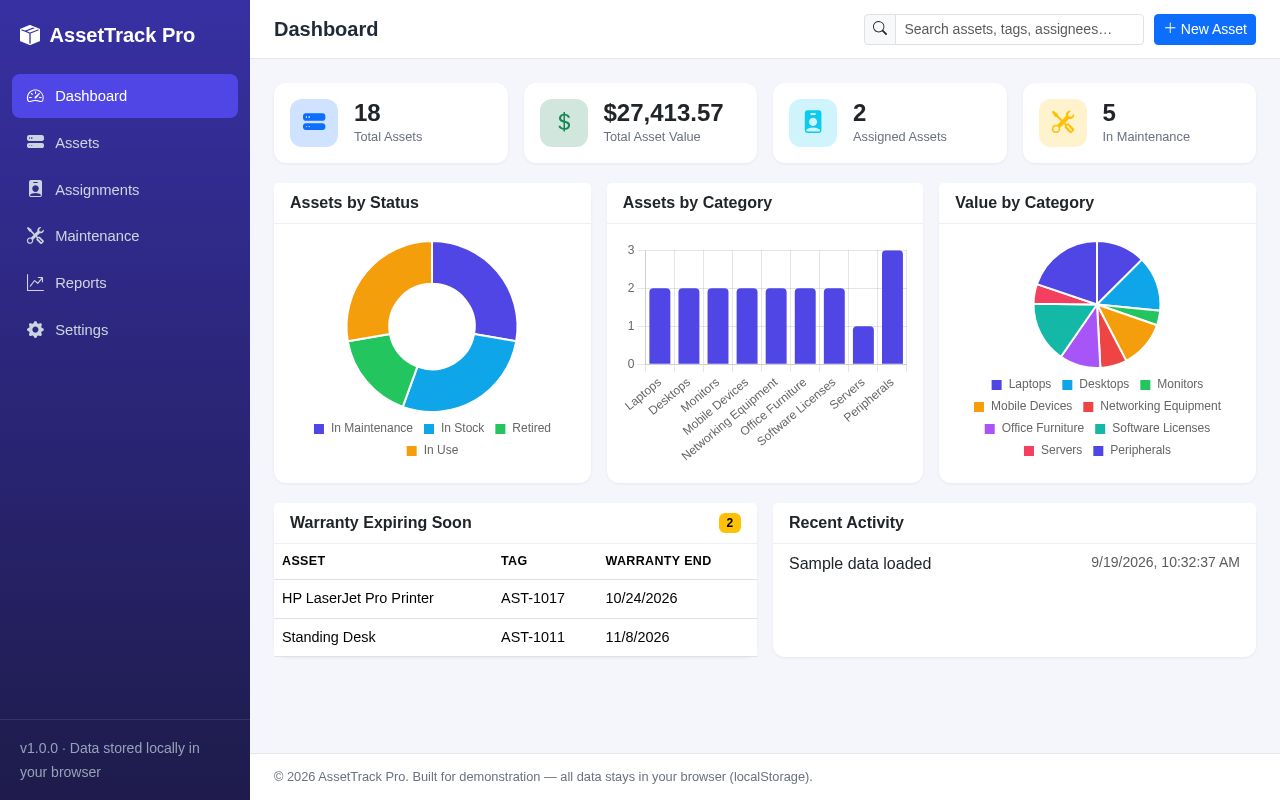Image resolution: width=1280 pixels, height=800 pixels.
Task: Click the Assignments badge icon in sidebar
Action: coord(35,189)
